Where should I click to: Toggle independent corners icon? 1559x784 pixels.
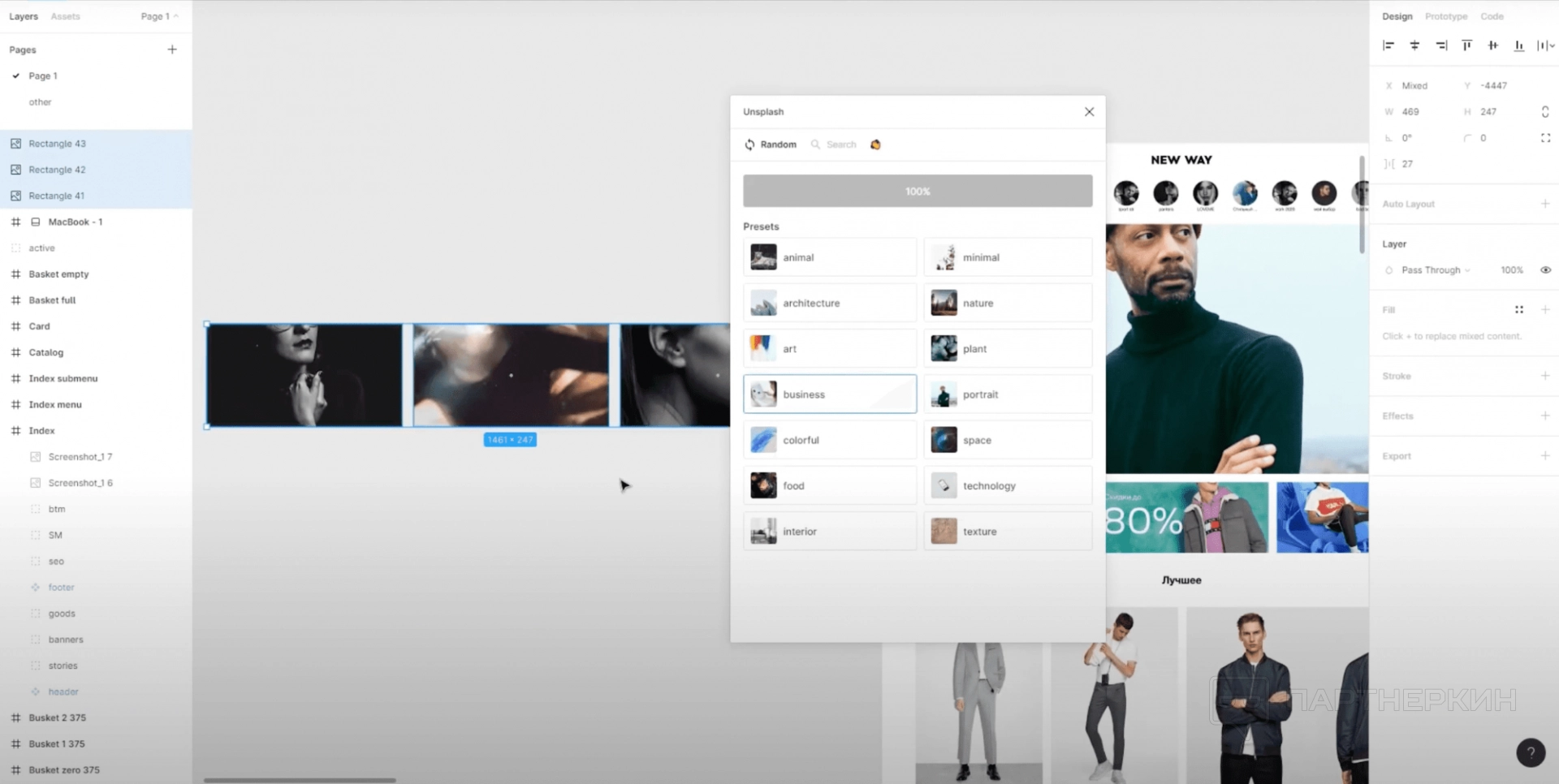1545,138
